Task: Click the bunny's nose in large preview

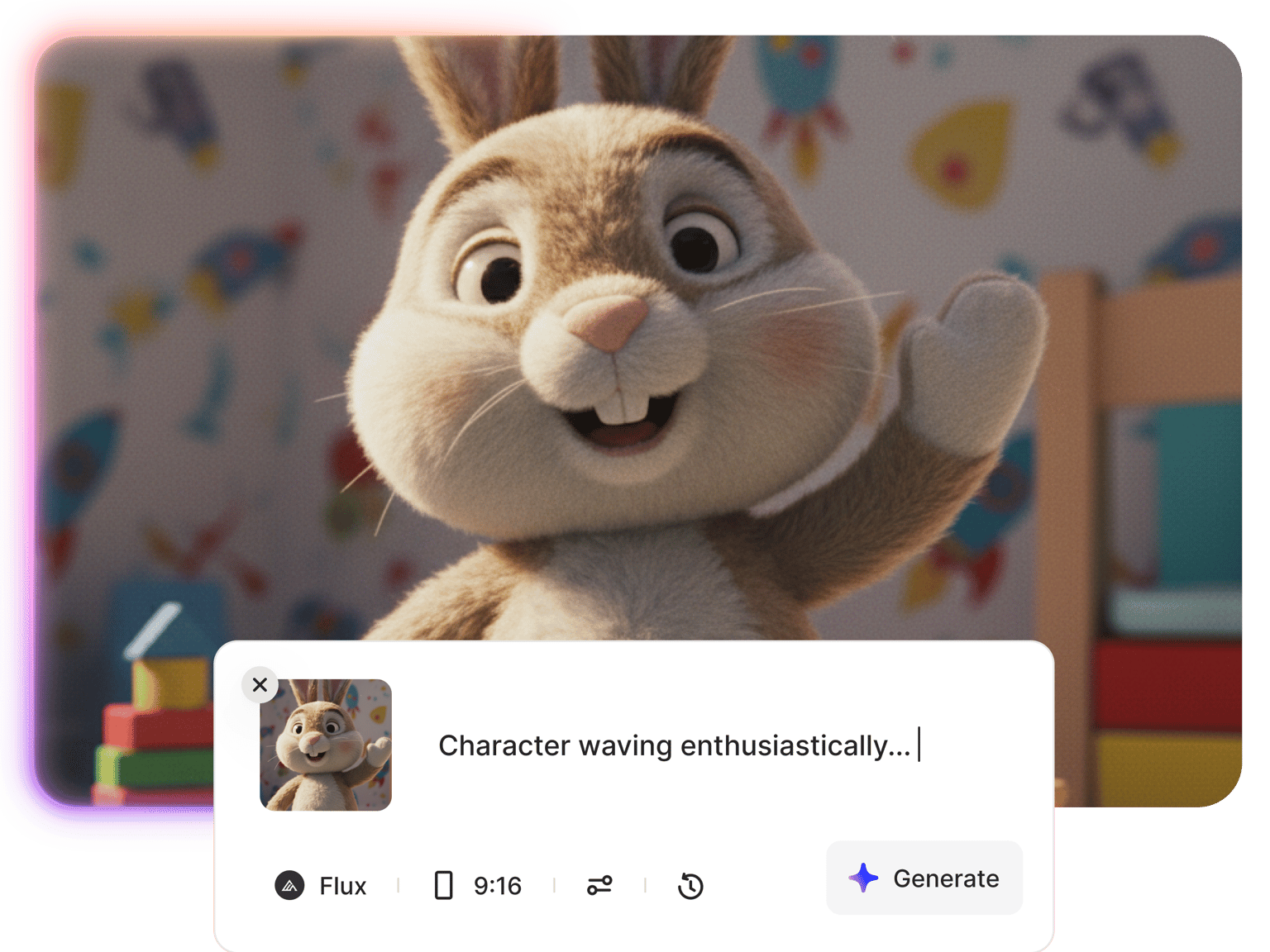Action: (x=614, y=322)
